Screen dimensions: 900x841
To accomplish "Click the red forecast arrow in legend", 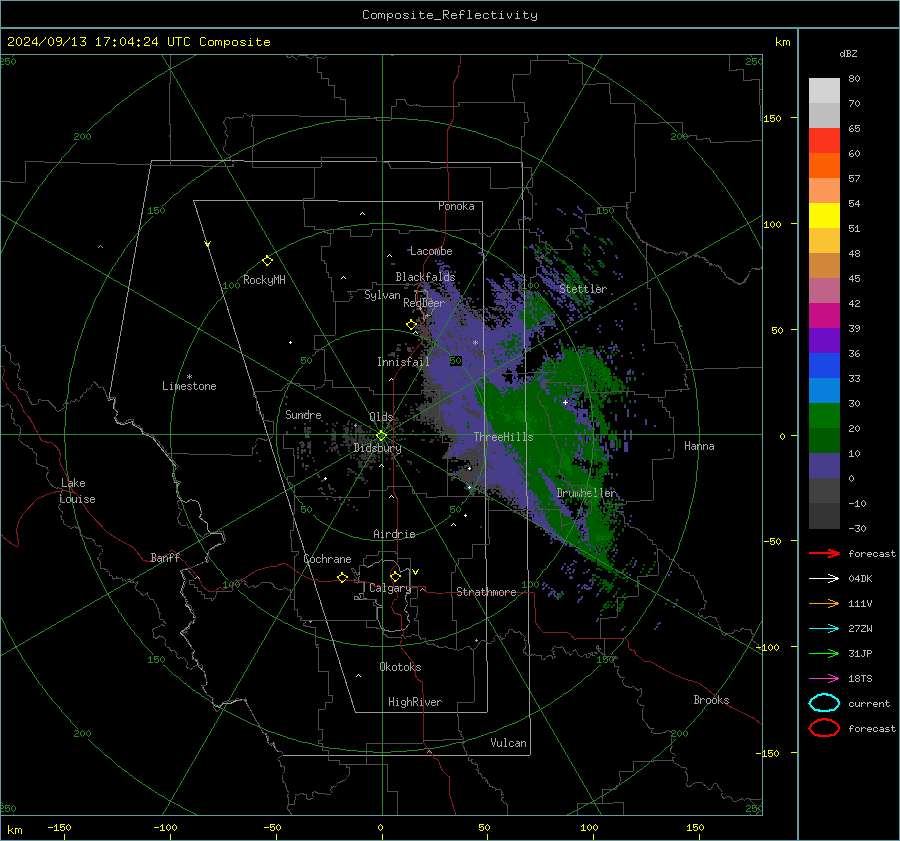I will [824, 553].
